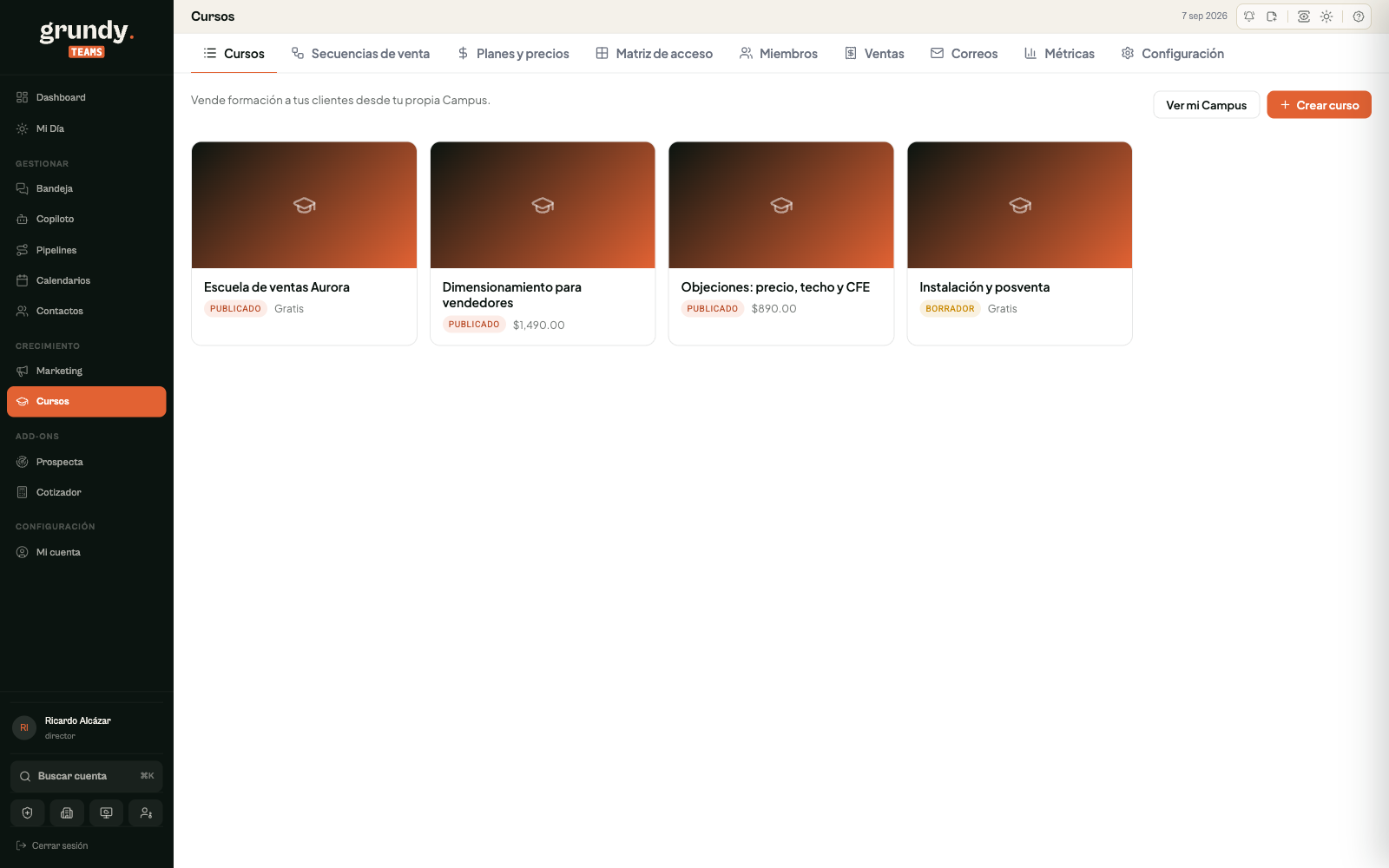Open Calendarios in sidebar
The image size is (1389, 868).
tap(86, 280)
